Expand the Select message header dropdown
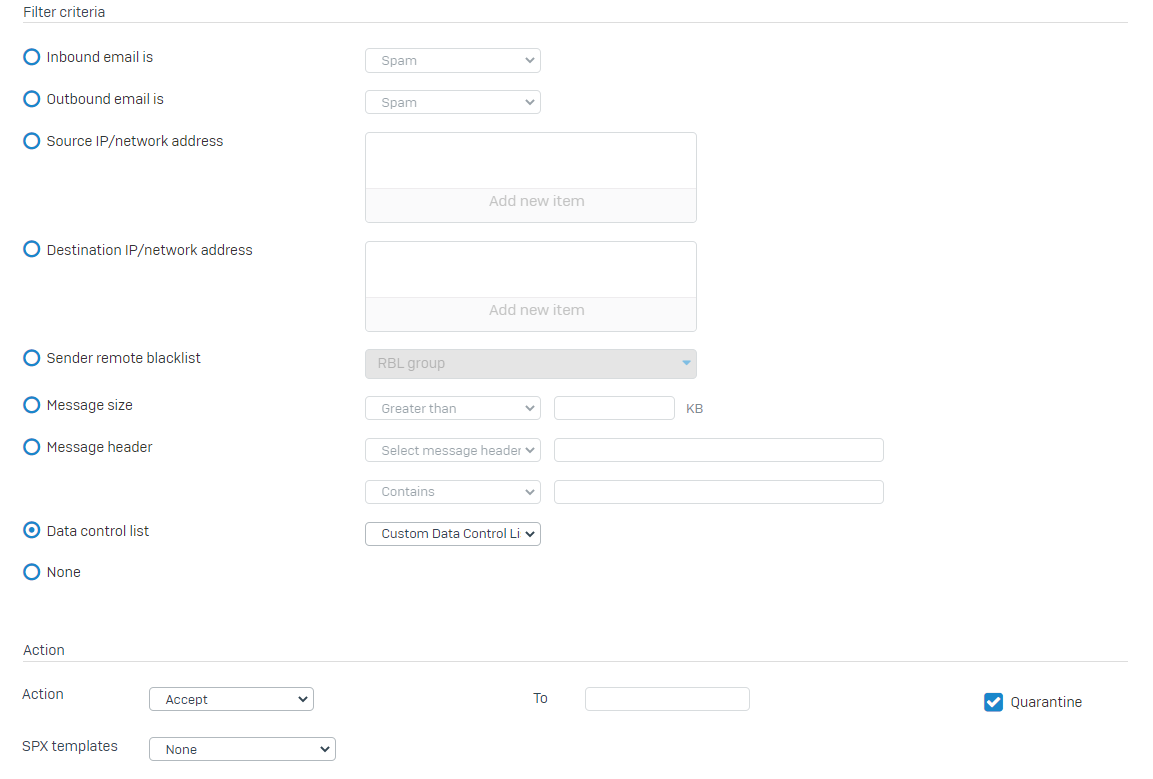 (452, 450)
